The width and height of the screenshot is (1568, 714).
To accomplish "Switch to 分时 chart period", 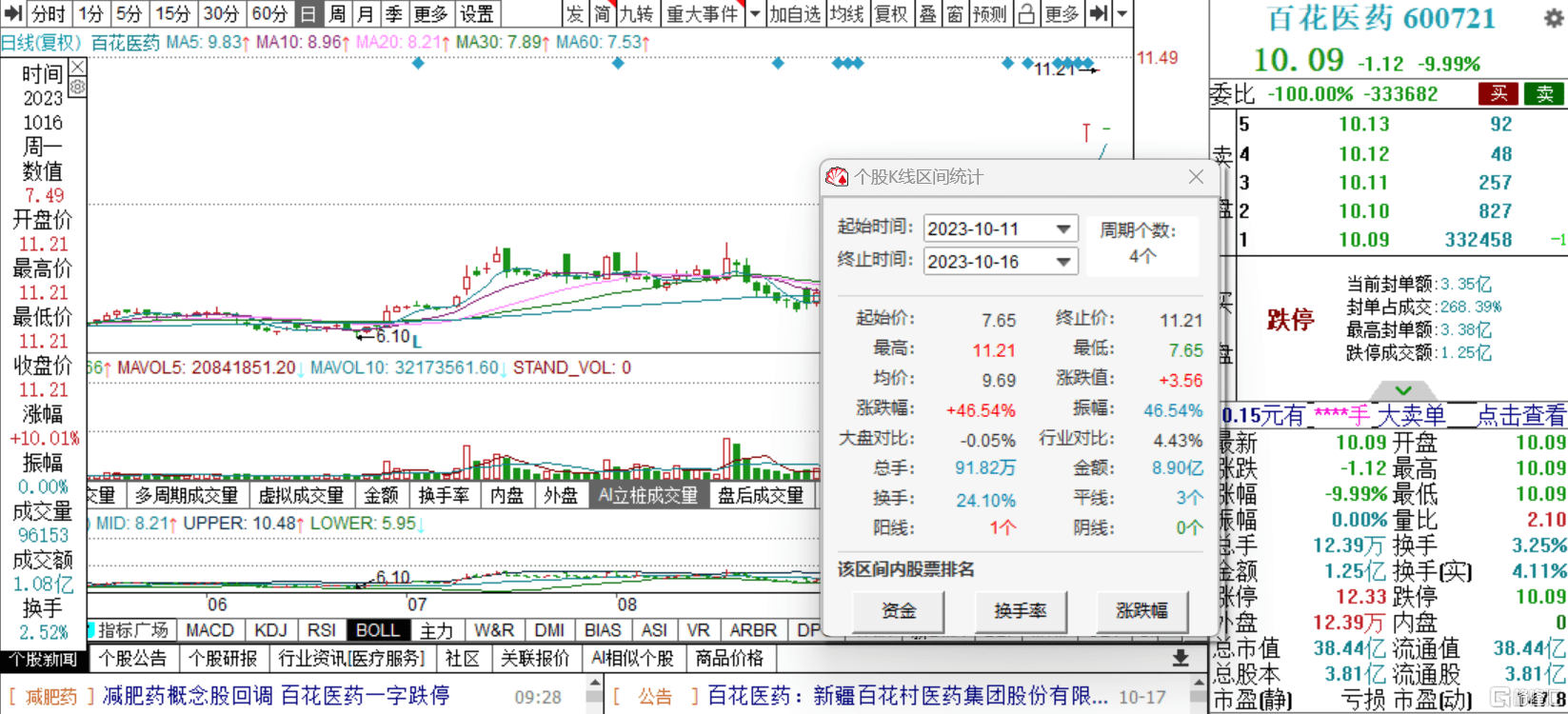I will (x=49, y=13).
